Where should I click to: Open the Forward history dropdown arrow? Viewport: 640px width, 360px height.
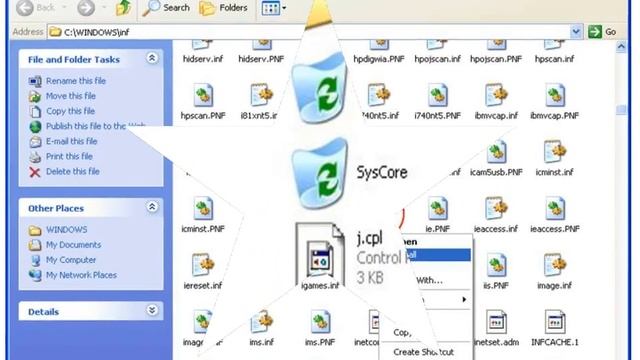pyautogui.click(x=104, y=7)
